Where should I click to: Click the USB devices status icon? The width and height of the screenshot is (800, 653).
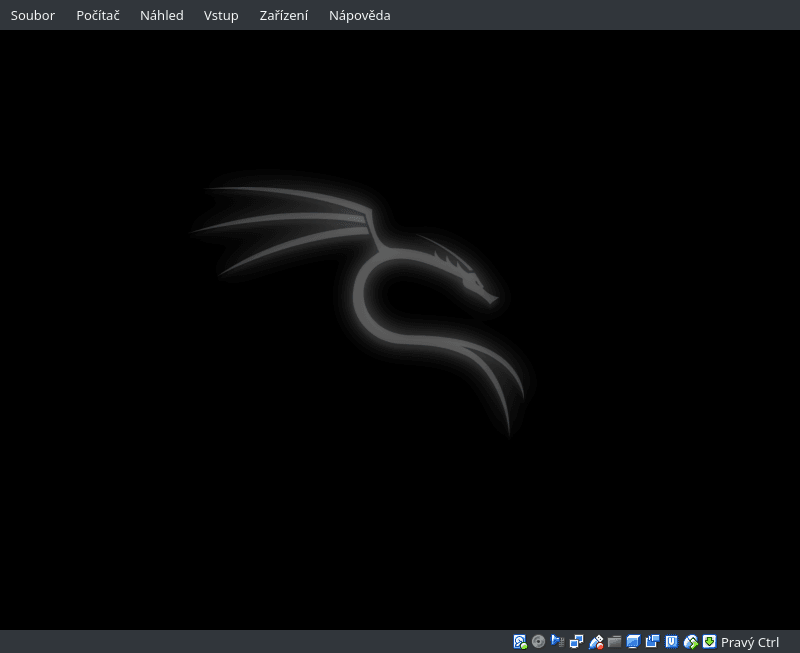[595, 641]
